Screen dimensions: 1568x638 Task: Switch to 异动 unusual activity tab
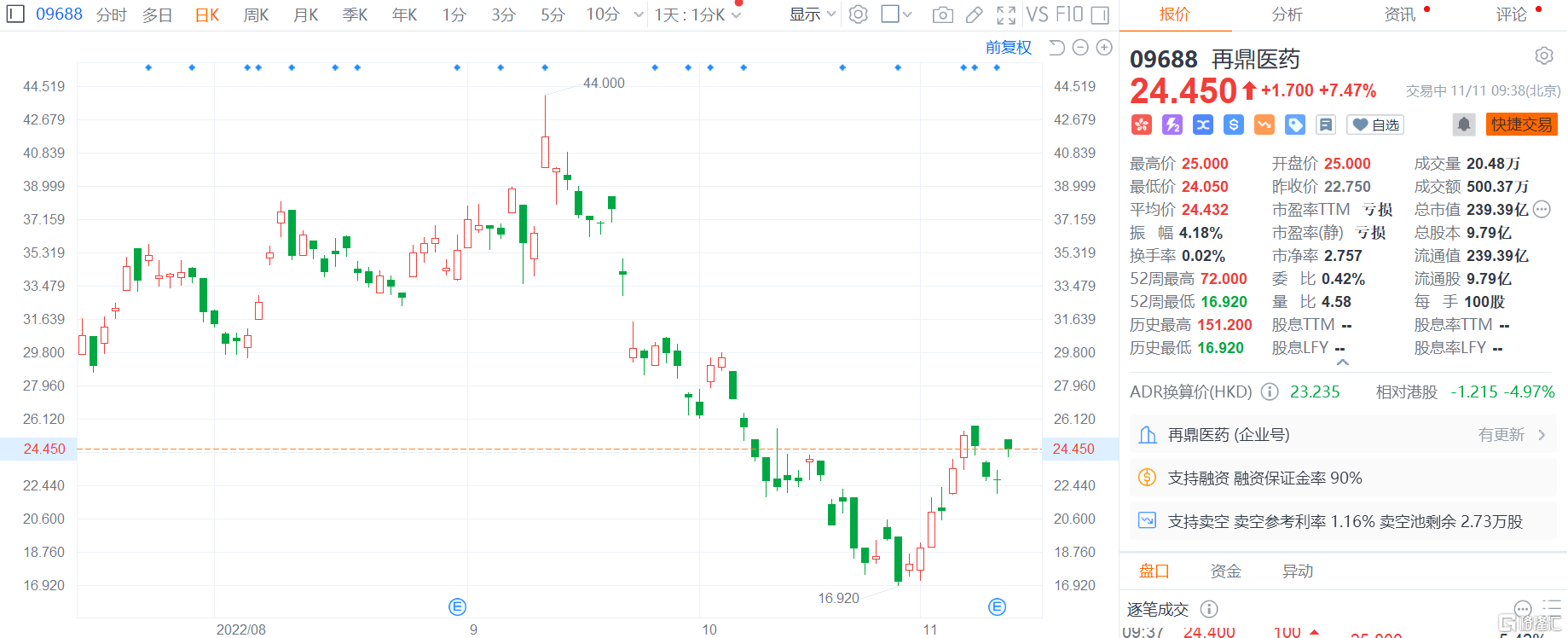point(1298,571)
